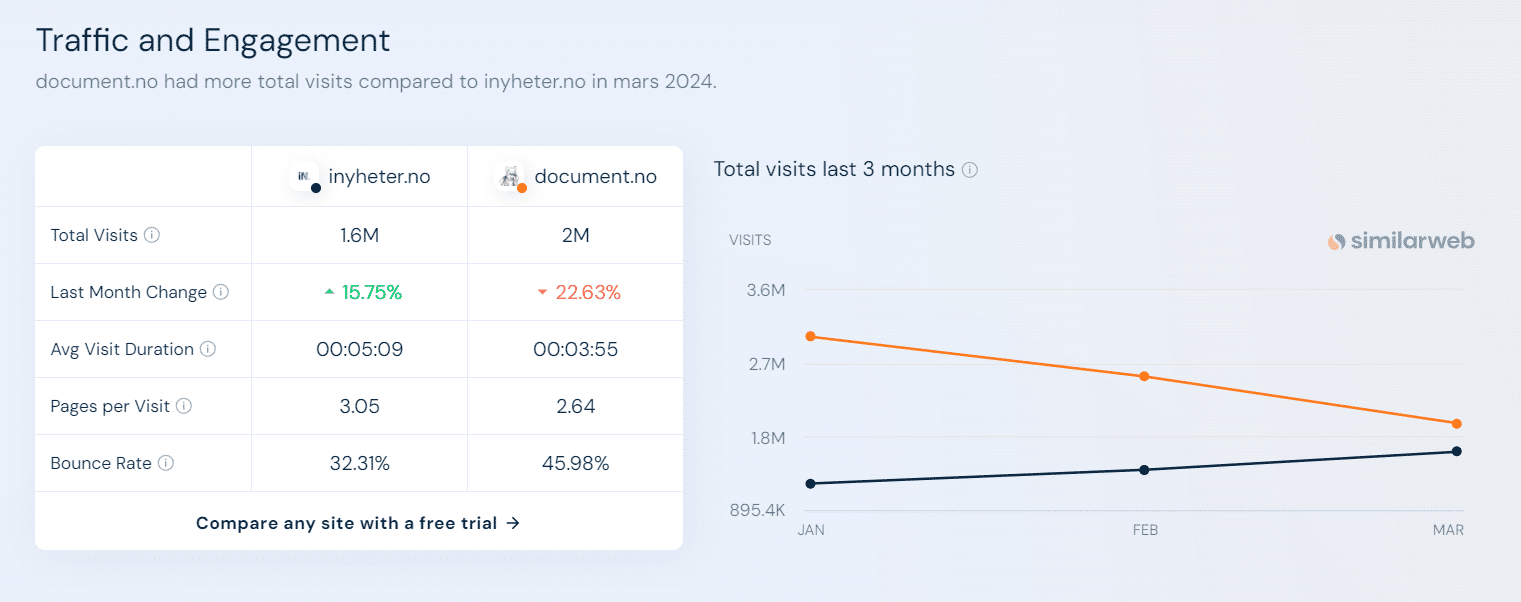The width and height of the screenshot is (1521, 602).
Task: Select orange January data point on chart
Action: coord(810,336)
